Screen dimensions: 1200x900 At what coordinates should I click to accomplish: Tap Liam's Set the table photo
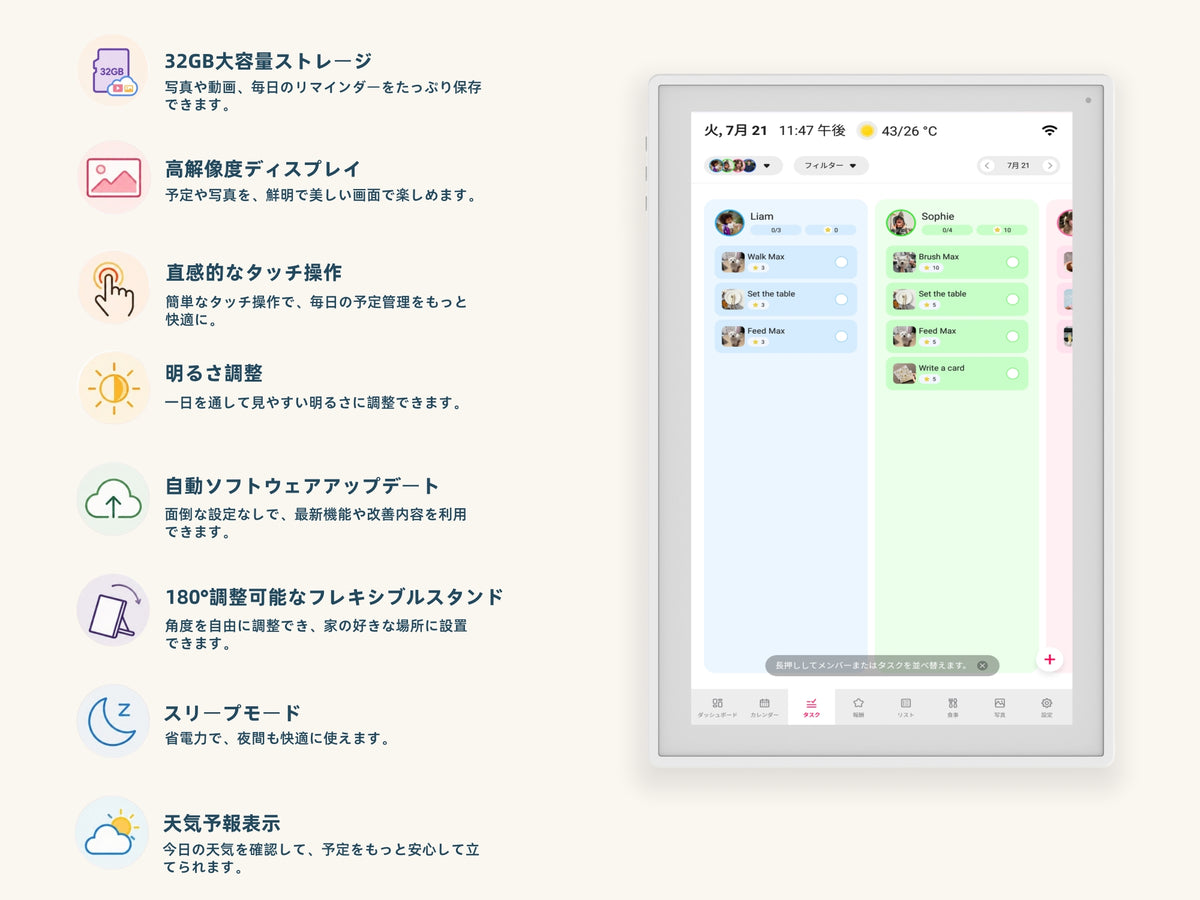click(733, 299)
